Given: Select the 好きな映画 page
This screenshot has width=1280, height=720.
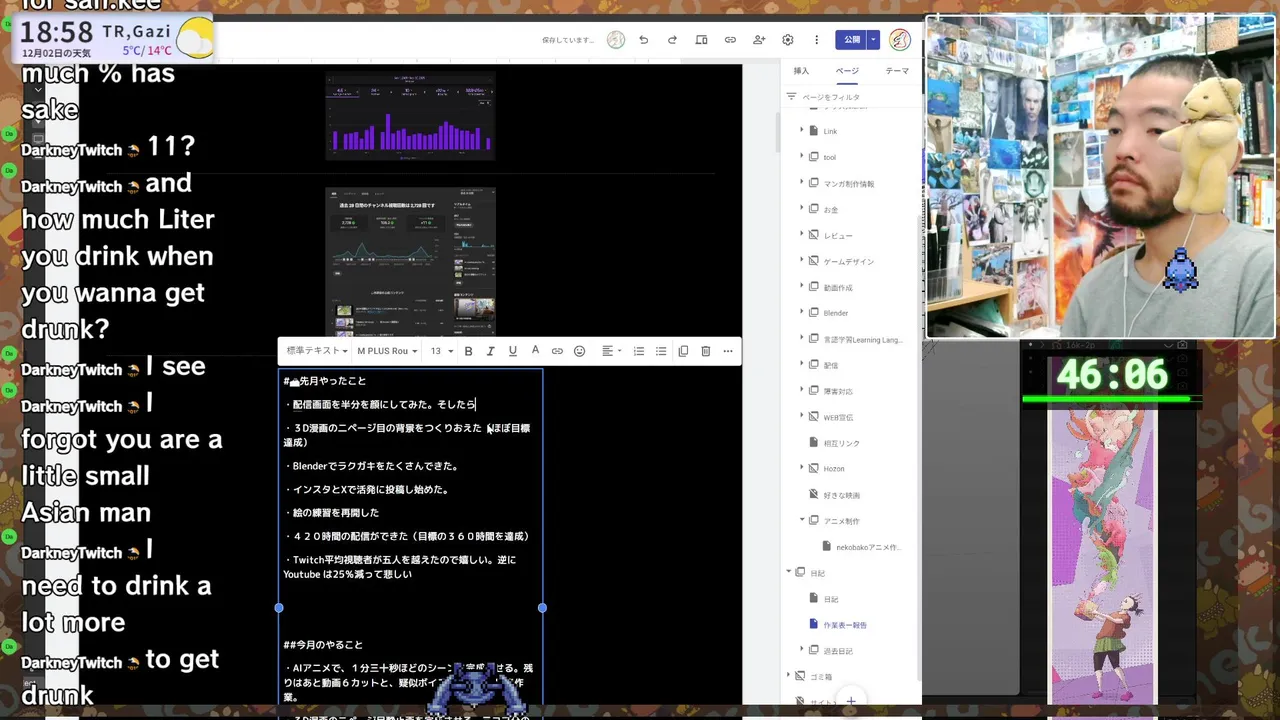Looking at the screenshot, I should tap(842, 495).
